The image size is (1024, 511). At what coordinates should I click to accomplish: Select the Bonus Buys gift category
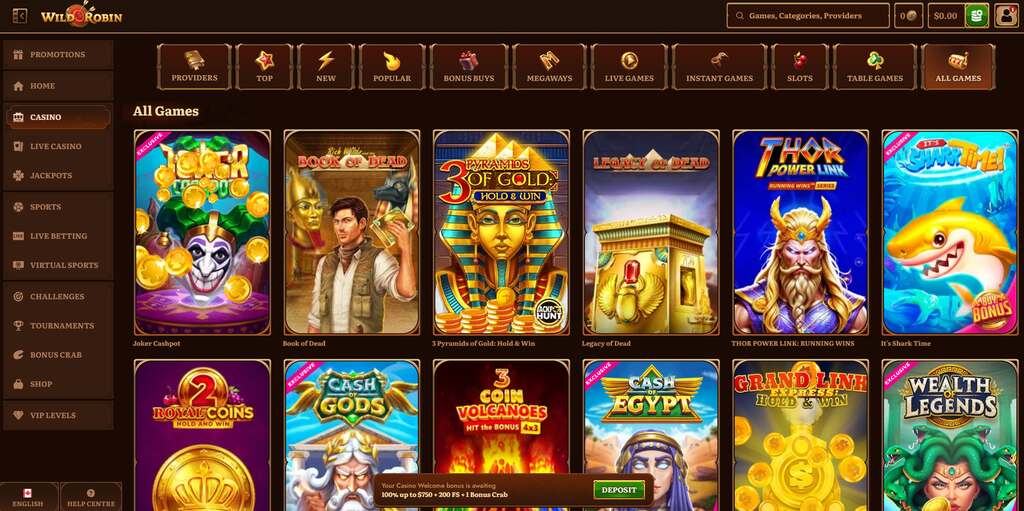(x=468, y=67)
